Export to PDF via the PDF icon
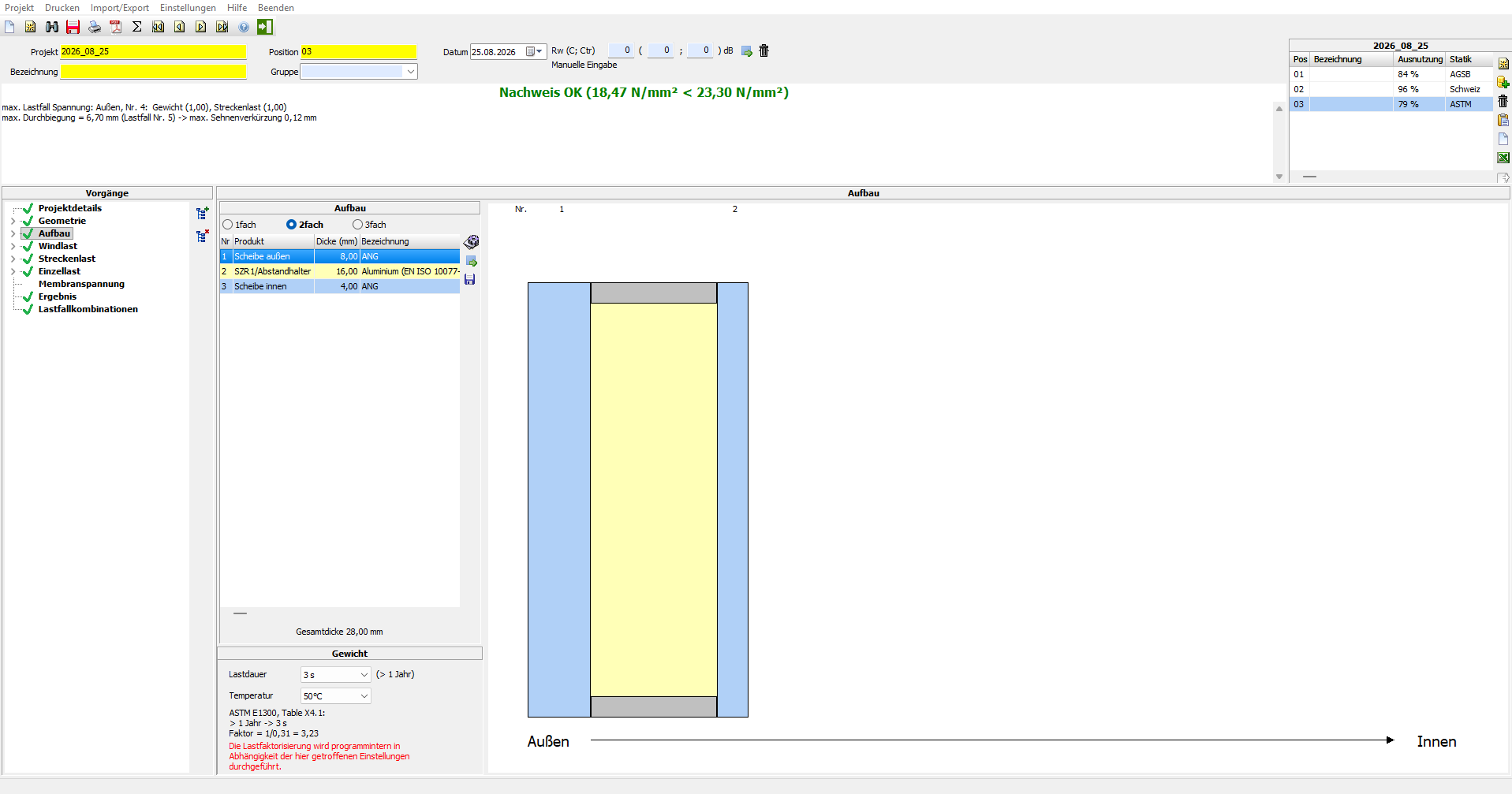Viewport: 1512px width, 794px height. 116,27
